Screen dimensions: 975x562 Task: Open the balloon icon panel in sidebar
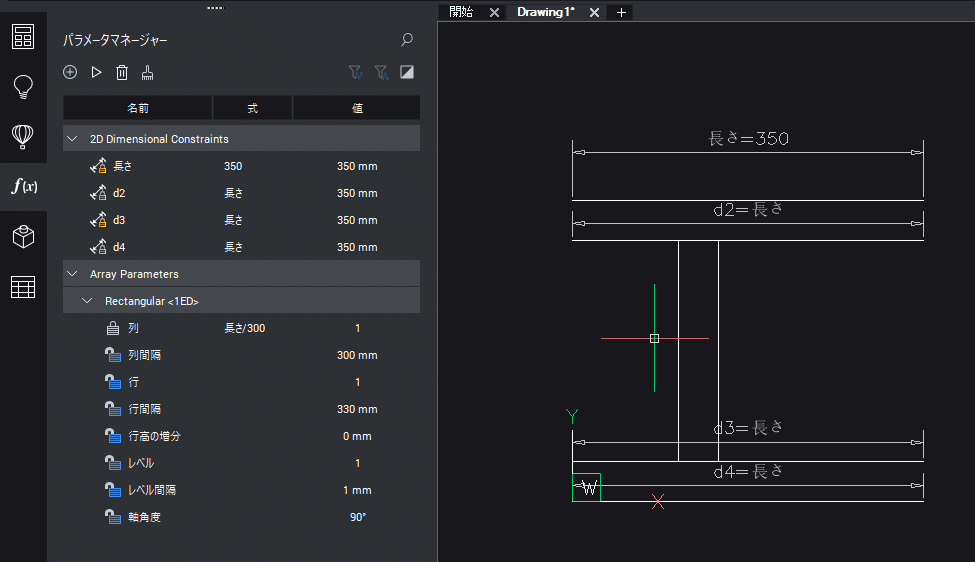23,136
